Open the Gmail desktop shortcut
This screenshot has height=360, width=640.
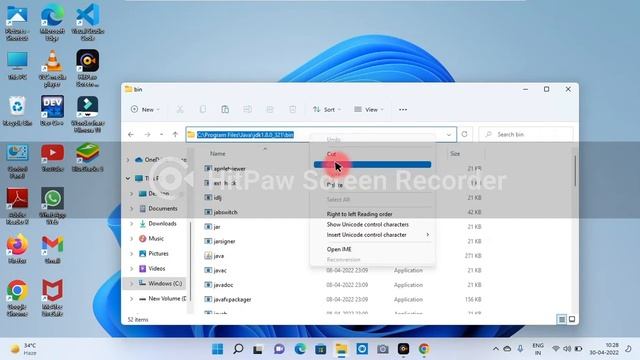[x=52, y=249]
